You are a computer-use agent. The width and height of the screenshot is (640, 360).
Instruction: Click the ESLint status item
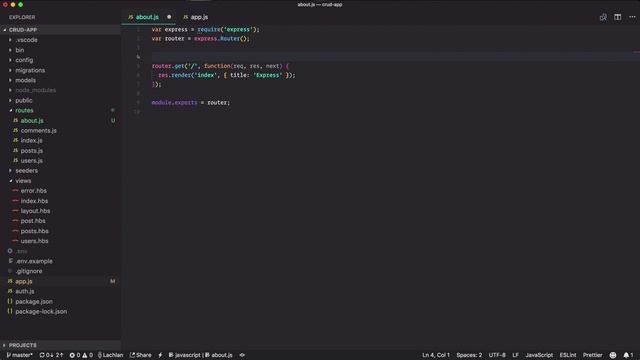(x=568, y=355)
